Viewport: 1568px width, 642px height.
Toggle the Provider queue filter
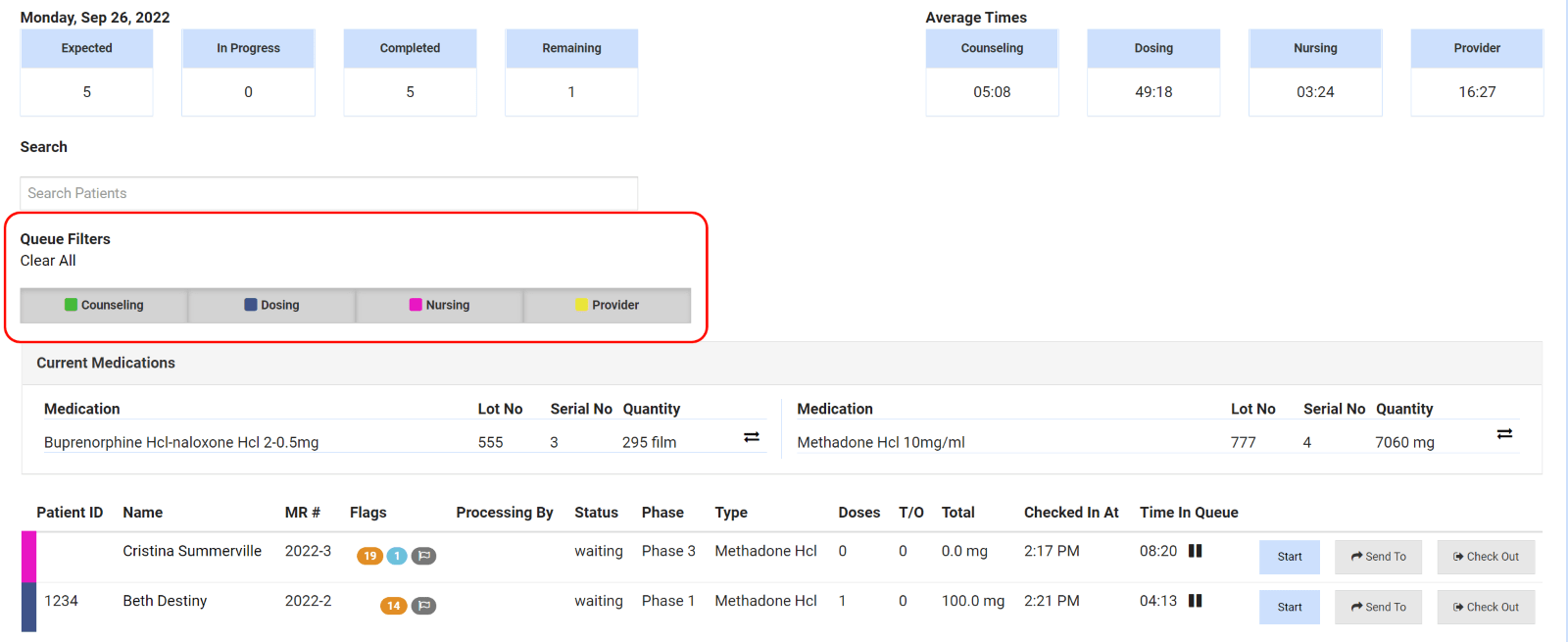point(608,305)
